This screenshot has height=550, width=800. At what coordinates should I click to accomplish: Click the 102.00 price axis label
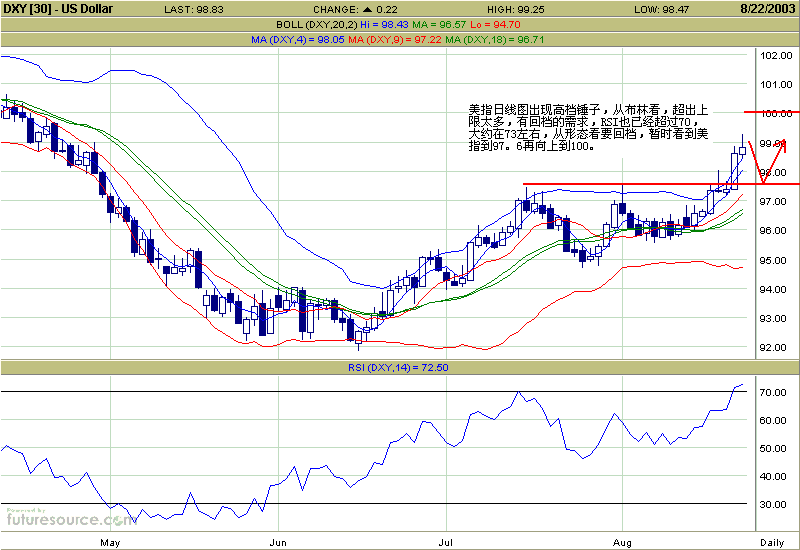point(776,56)
